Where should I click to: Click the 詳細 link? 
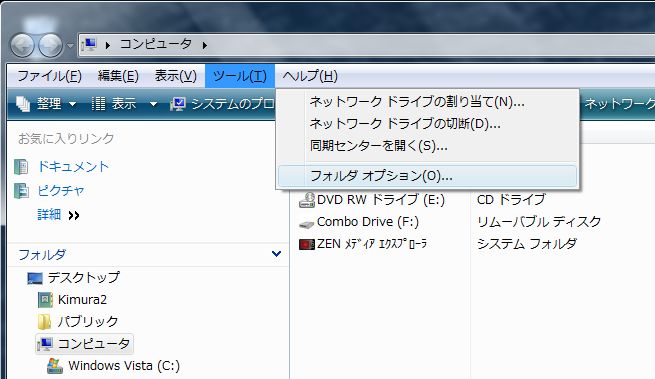pos(49,215)
